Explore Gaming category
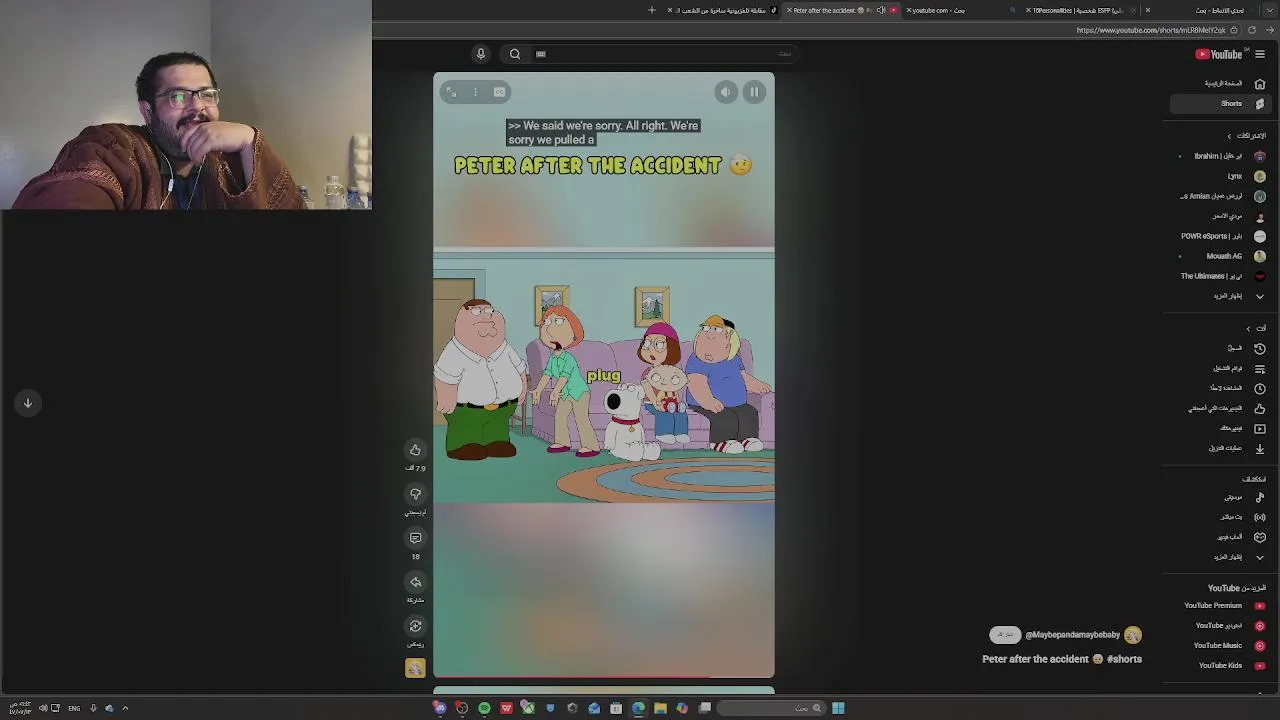Viewport: 1280px width, 720px height. click(x=1221, y=537)
